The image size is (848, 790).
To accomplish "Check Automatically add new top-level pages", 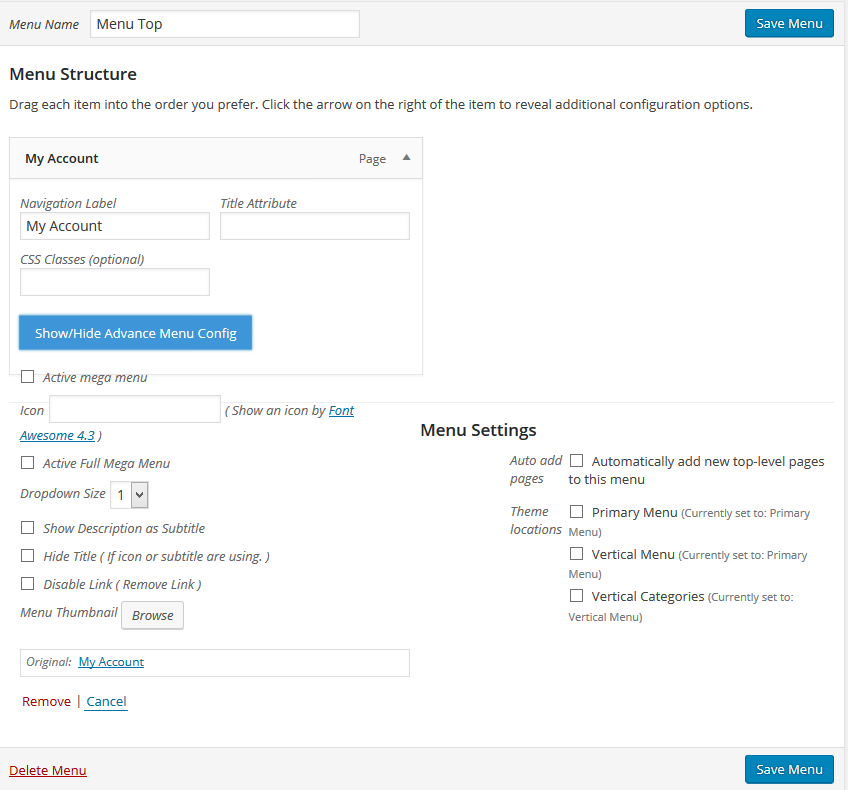I will (x=577, y=461).
